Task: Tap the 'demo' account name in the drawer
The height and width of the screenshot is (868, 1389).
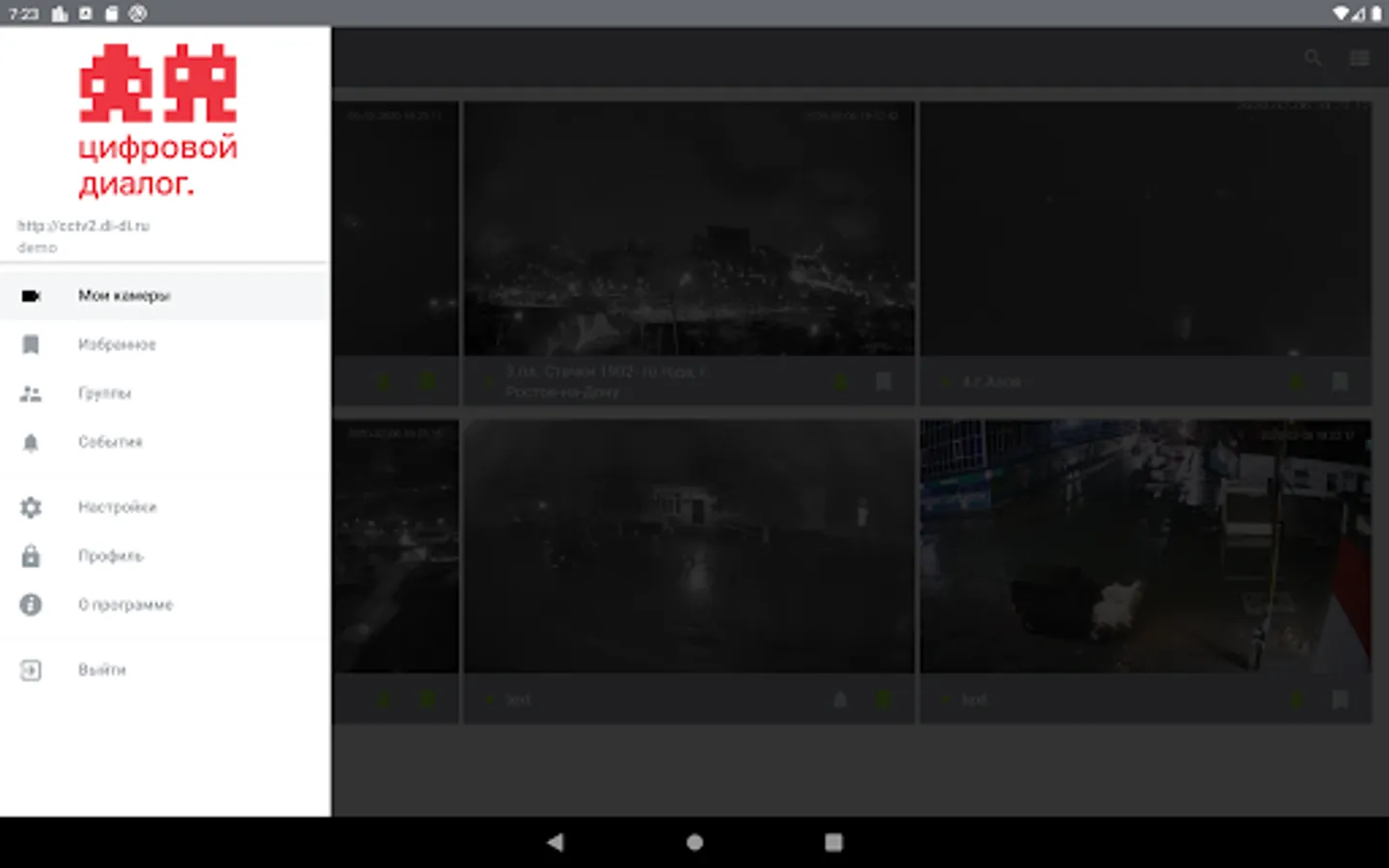Action: (x=37, y=248)
